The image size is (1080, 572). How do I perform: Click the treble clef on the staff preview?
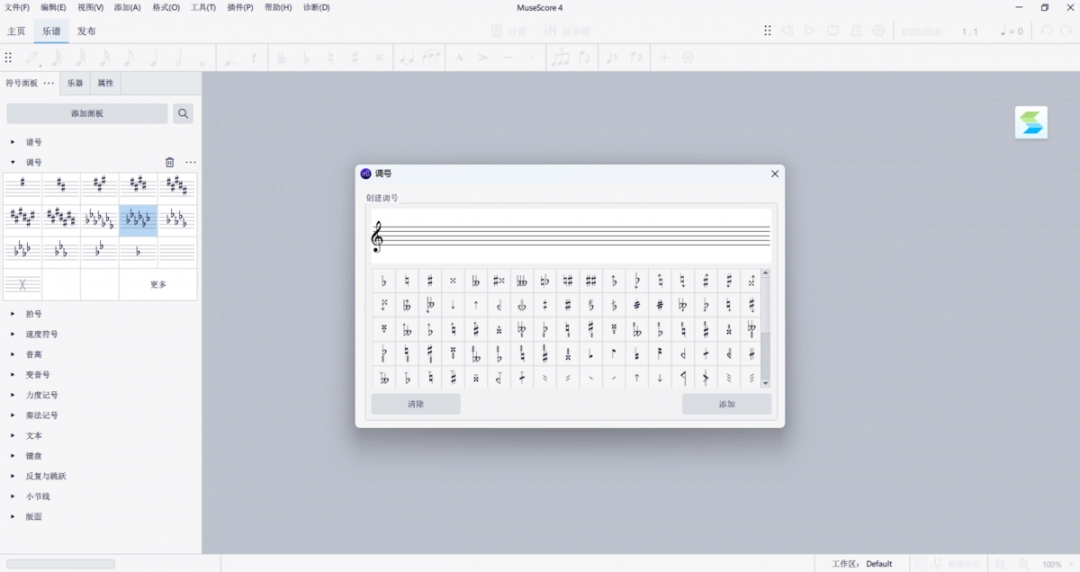coord(377,237)
